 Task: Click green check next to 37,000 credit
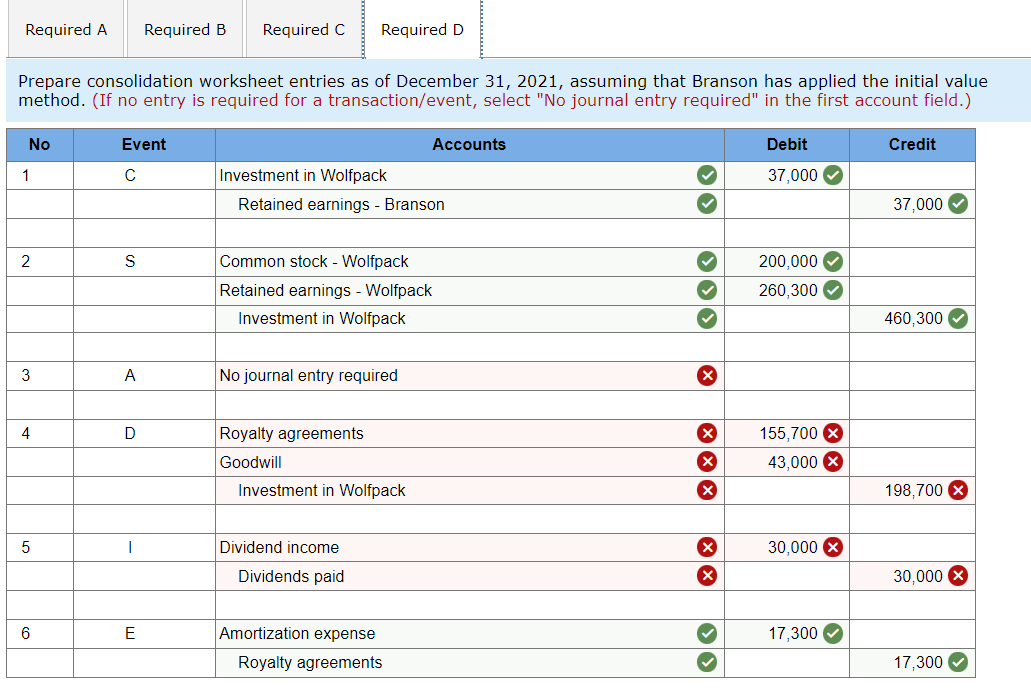958,204
